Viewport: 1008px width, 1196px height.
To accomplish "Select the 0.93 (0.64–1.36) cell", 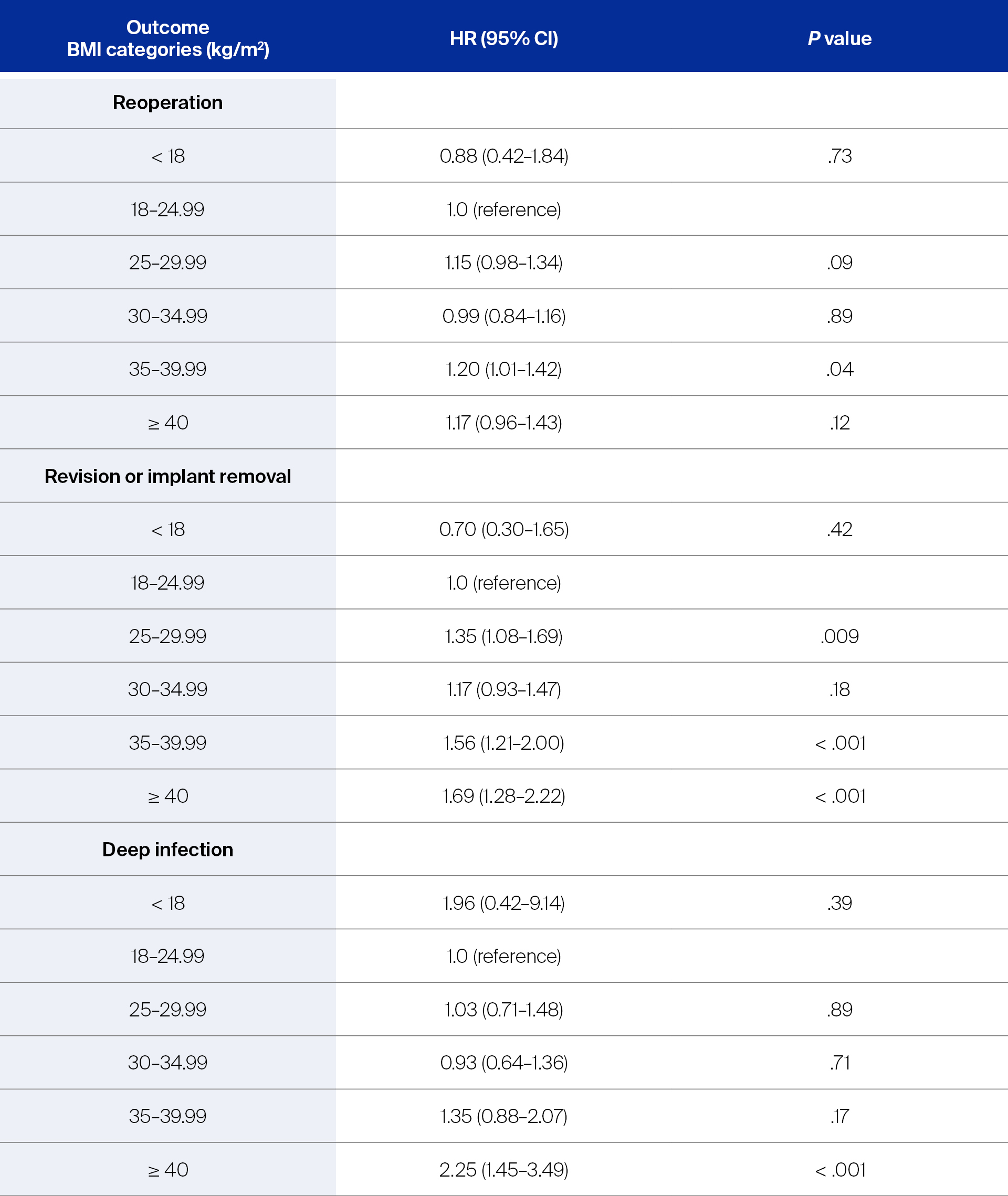I will pos(503,1062).
